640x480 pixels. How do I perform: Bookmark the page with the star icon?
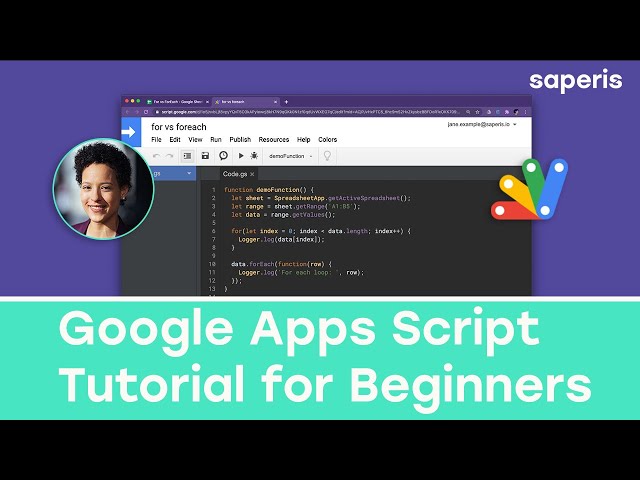point(477,112)
